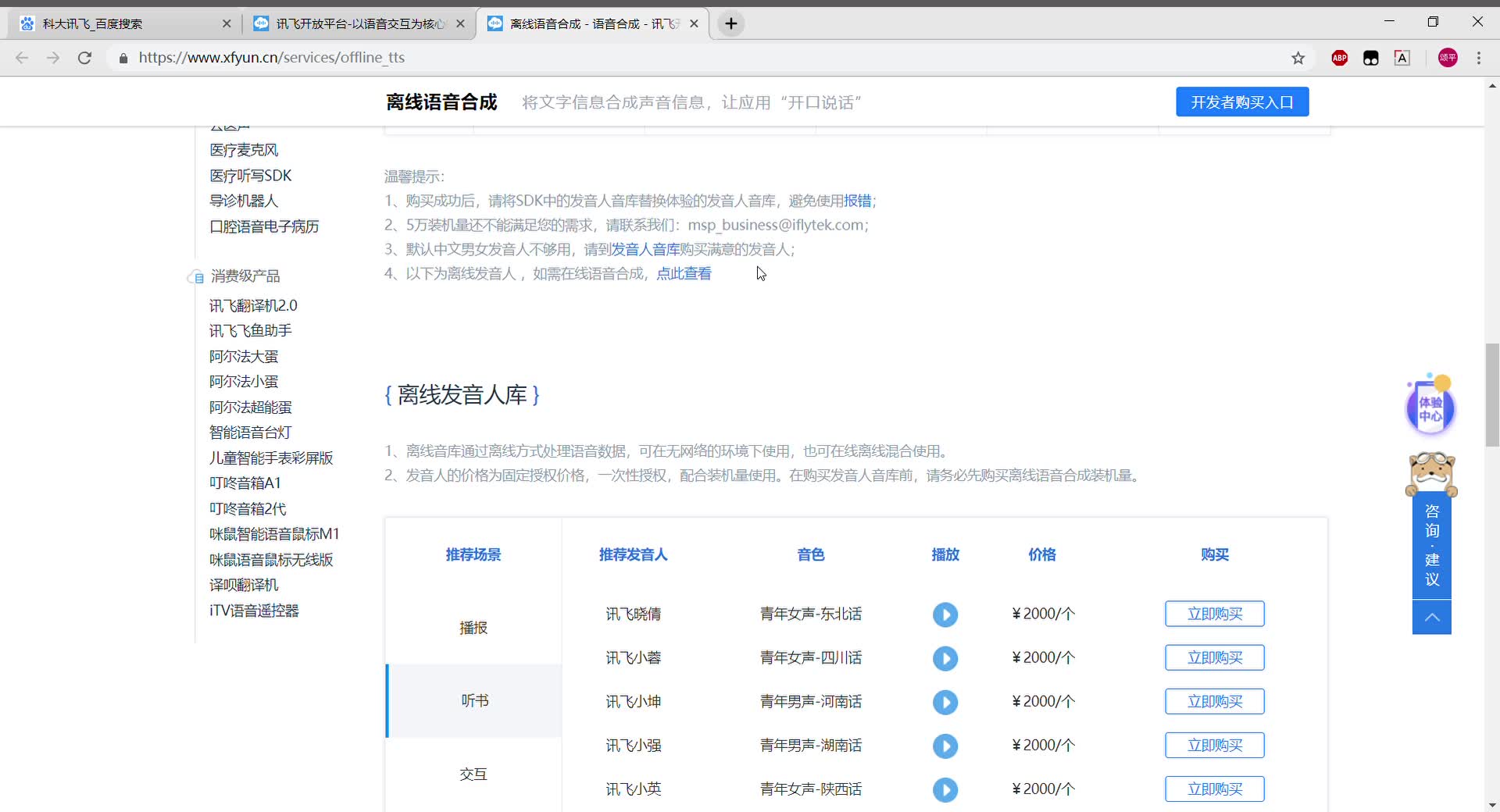Click the URL address bar
Image resolution: width=1500 pixels, height=812 pixels.
coord(703,58)
